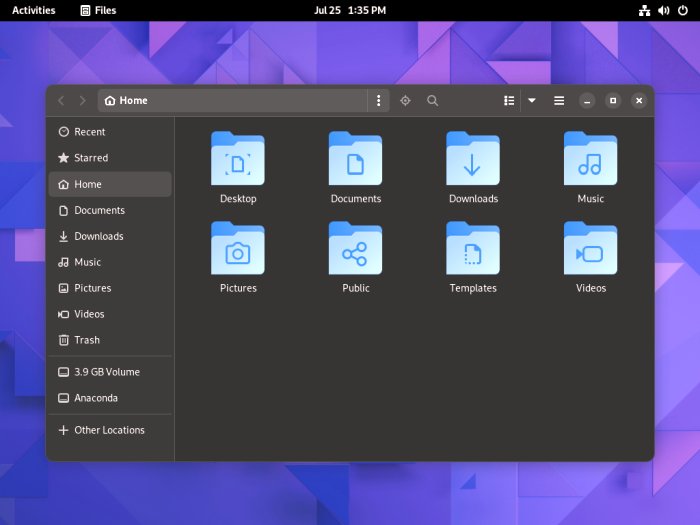The height and width of the screenshot is (525, 700).
Task: Go back with the left arrow button
Action: pos(61,100)
